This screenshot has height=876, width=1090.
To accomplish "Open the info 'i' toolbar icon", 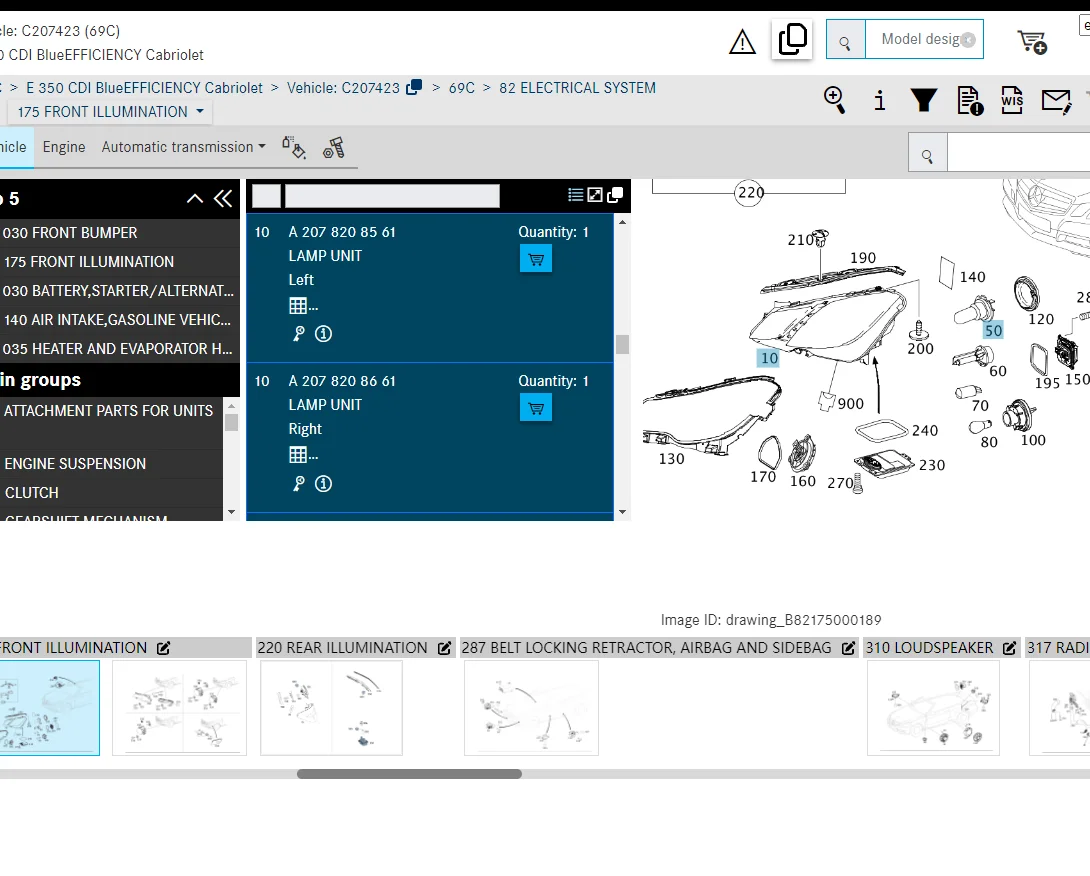I will pos(879,101).
